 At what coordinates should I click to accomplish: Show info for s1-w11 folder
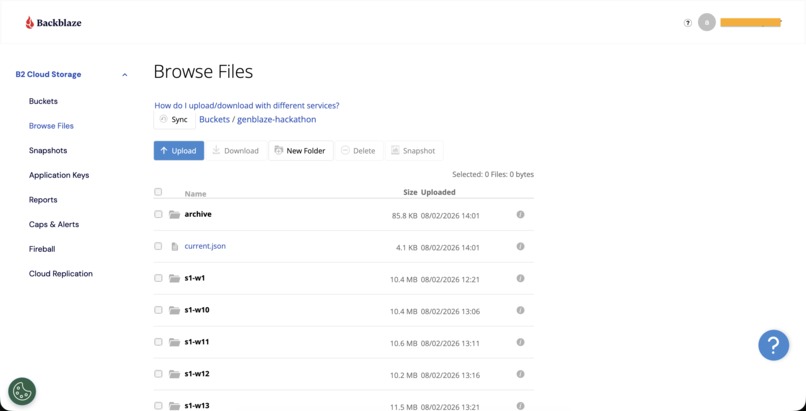[520, 342]
